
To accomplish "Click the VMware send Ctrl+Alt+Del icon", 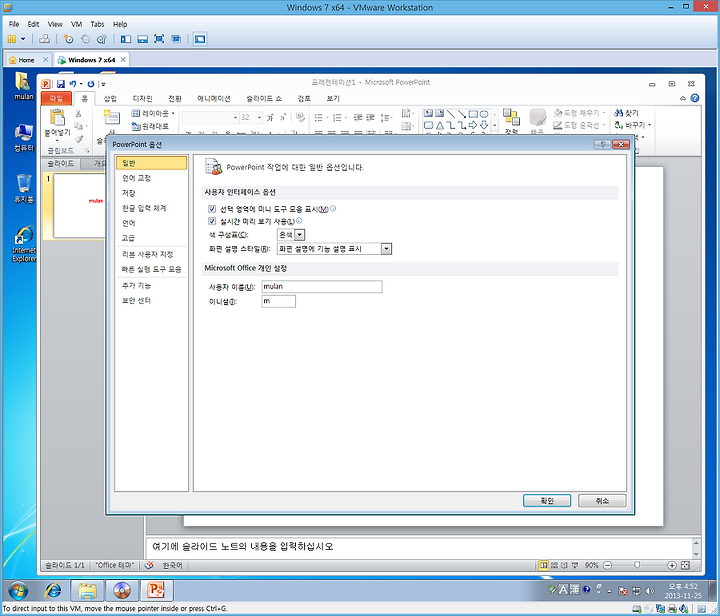I will tap(44, 39).
